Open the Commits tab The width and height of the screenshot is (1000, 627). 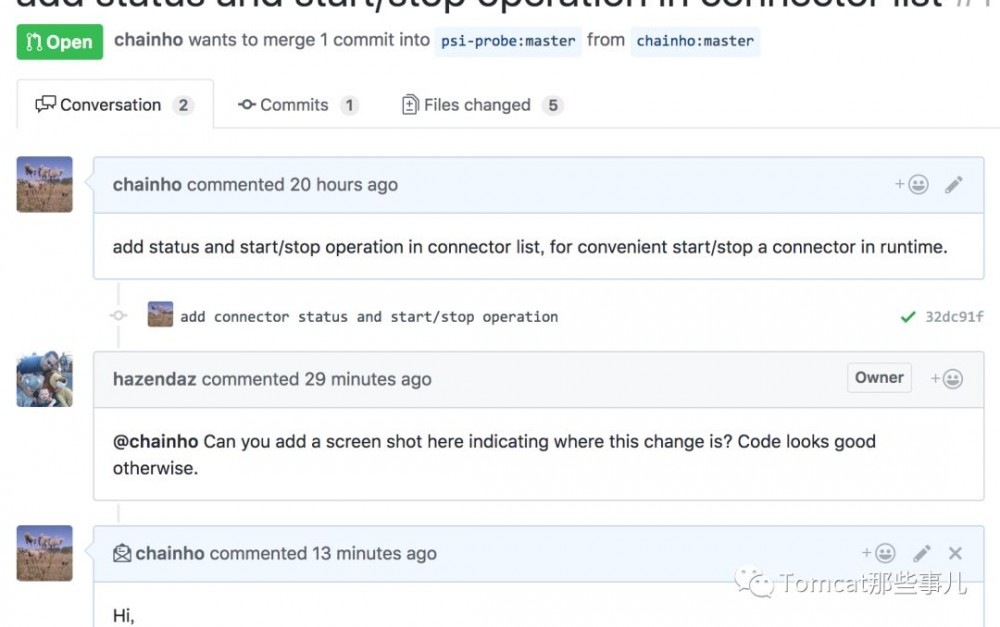click(297, 105)
